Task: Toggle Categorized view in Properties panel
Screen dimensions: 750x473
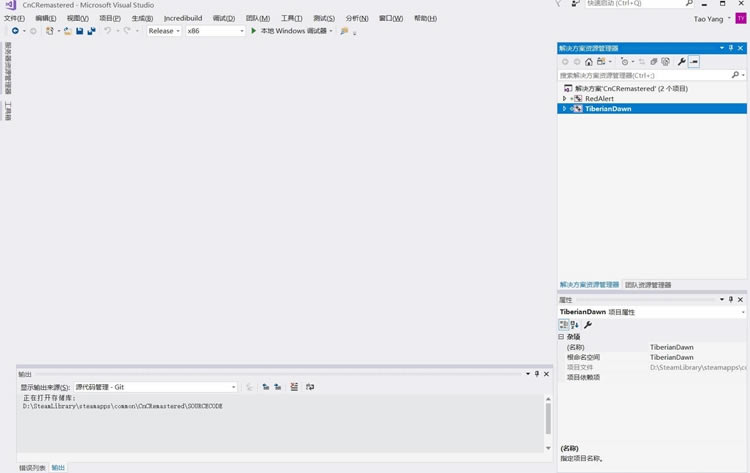Action: click(564, 325)
